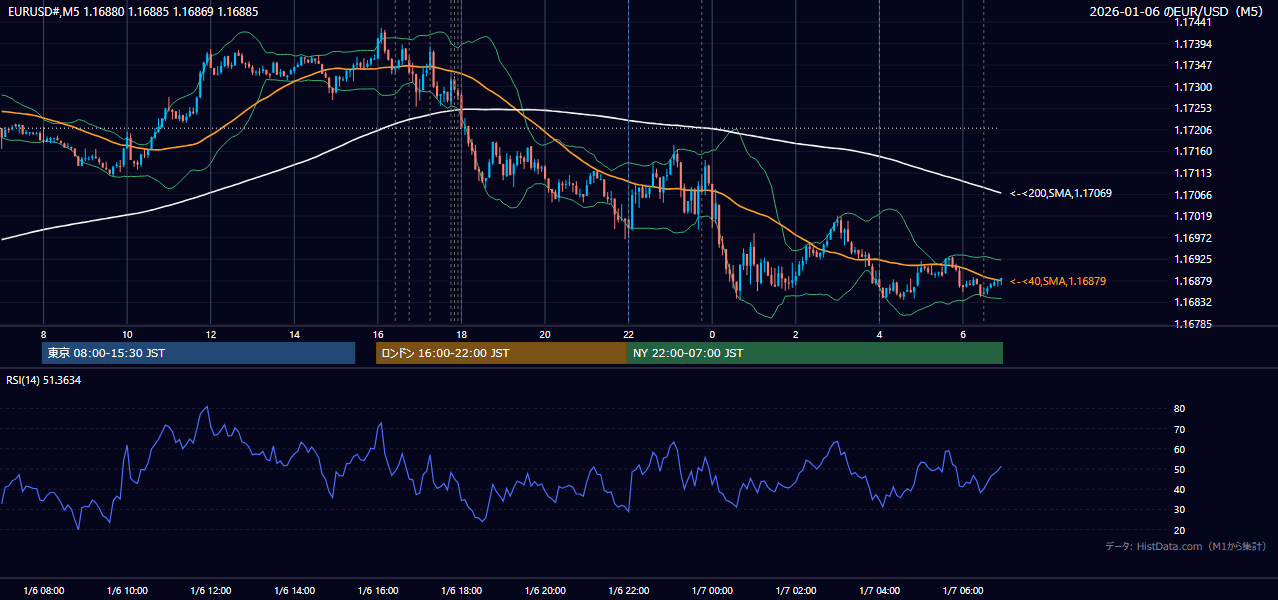Viewport: 1278px width, 600px height.
Task: Click hour tick 16 under price chart
Action: [x=378, y=334]
